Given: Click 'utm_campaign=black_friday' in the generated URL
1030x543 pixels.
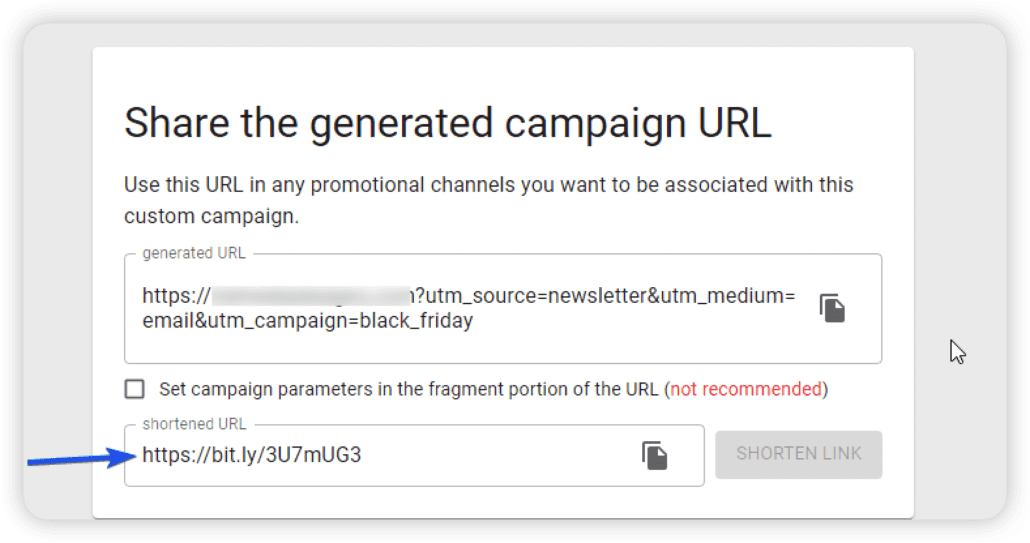Looking at the screenshot, I should tap(340, 321).
